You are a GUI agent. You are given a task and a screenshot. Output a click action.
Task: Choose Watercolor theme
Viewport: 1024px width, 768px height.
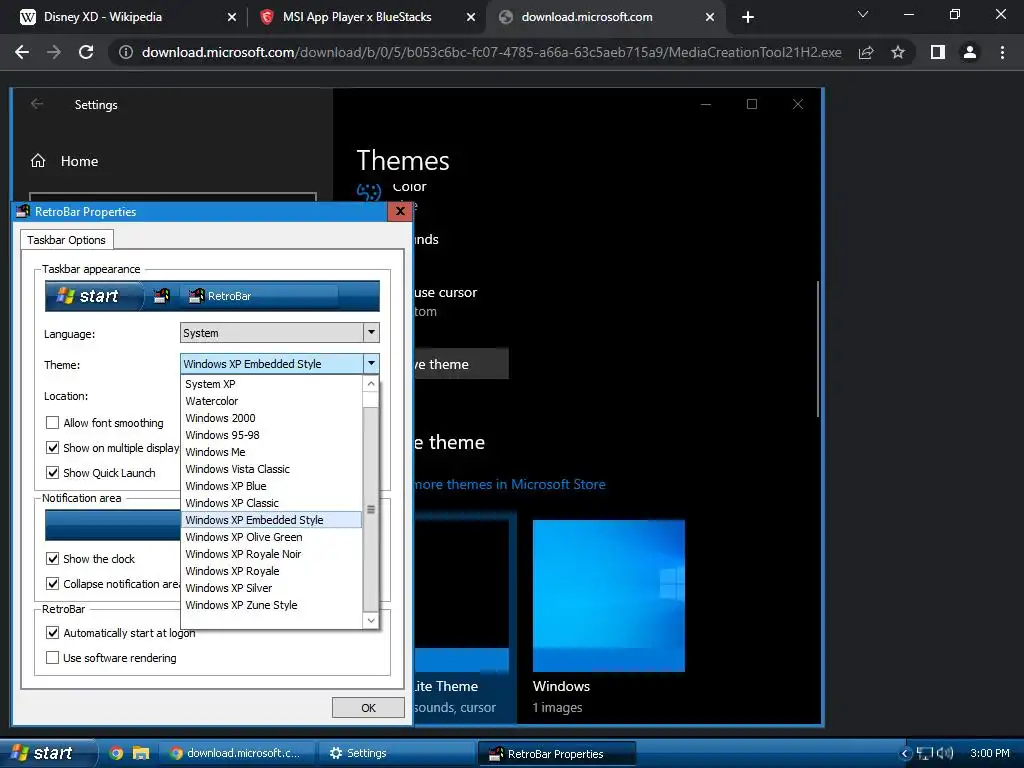271,401
